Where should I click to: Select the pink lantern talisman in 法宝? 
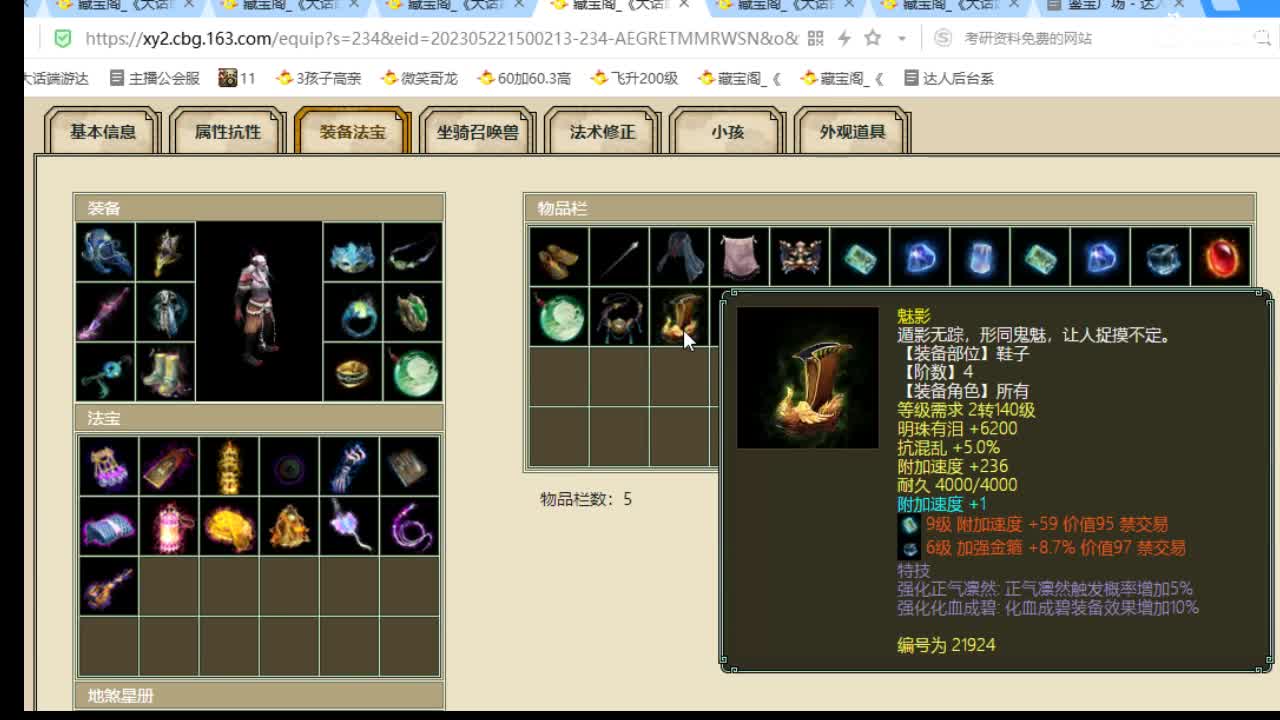click(169, 526)
